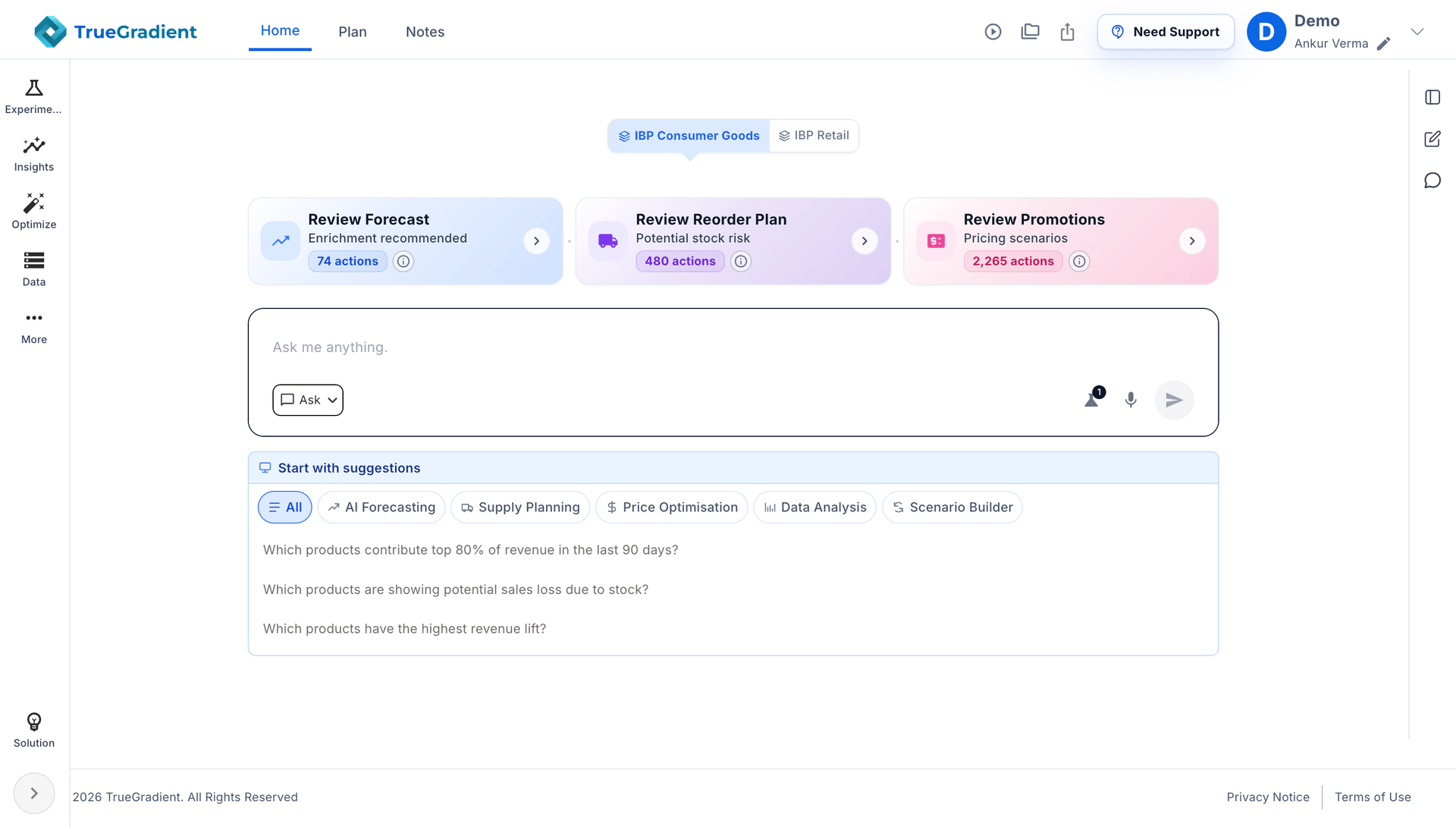This screenshot has height=827, width=1456.
Task: Show info for Review Promotions actions
Action: click(1079, 262)
